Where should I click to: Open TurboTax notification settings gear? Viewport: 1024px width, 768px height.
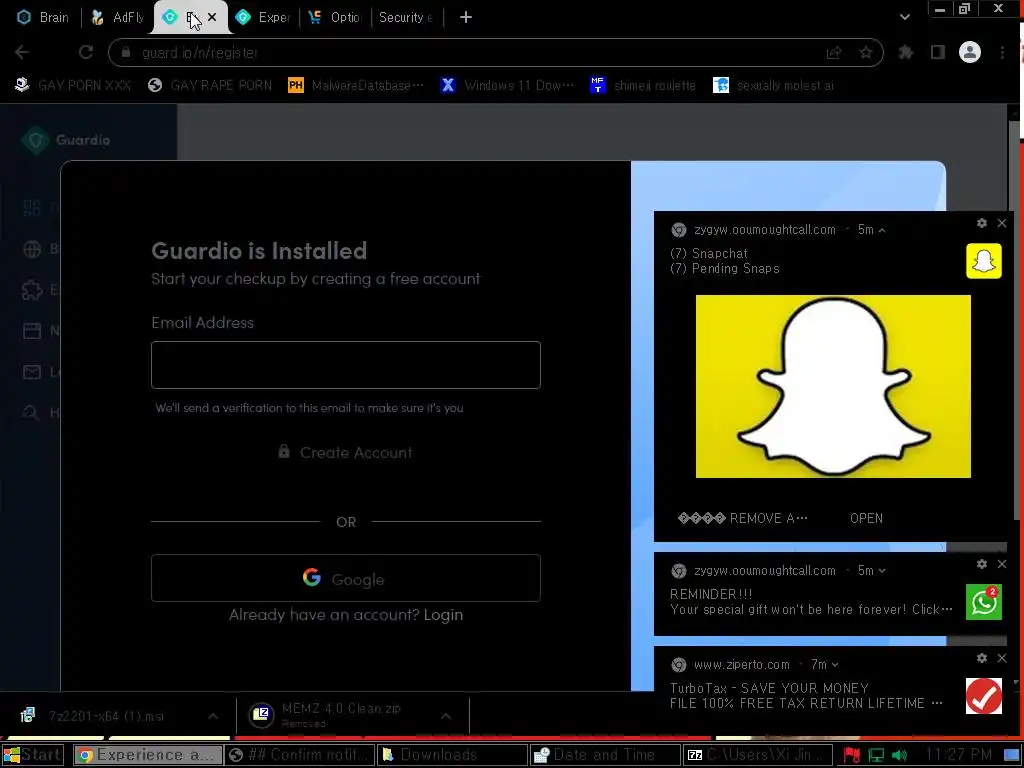click(x=982, y=658)
